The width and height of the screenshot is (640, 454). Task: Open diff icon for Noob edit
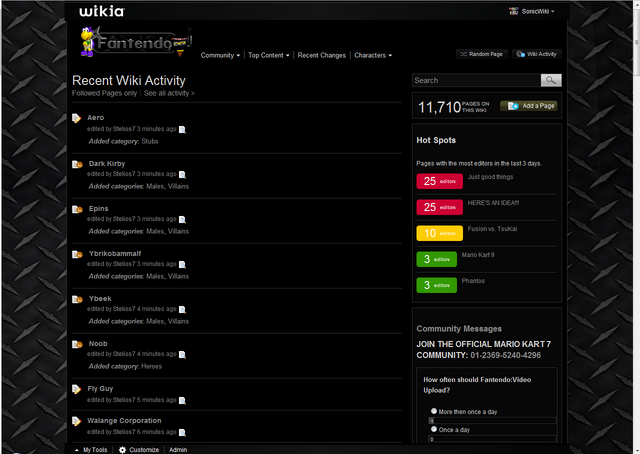pos(182,354)
